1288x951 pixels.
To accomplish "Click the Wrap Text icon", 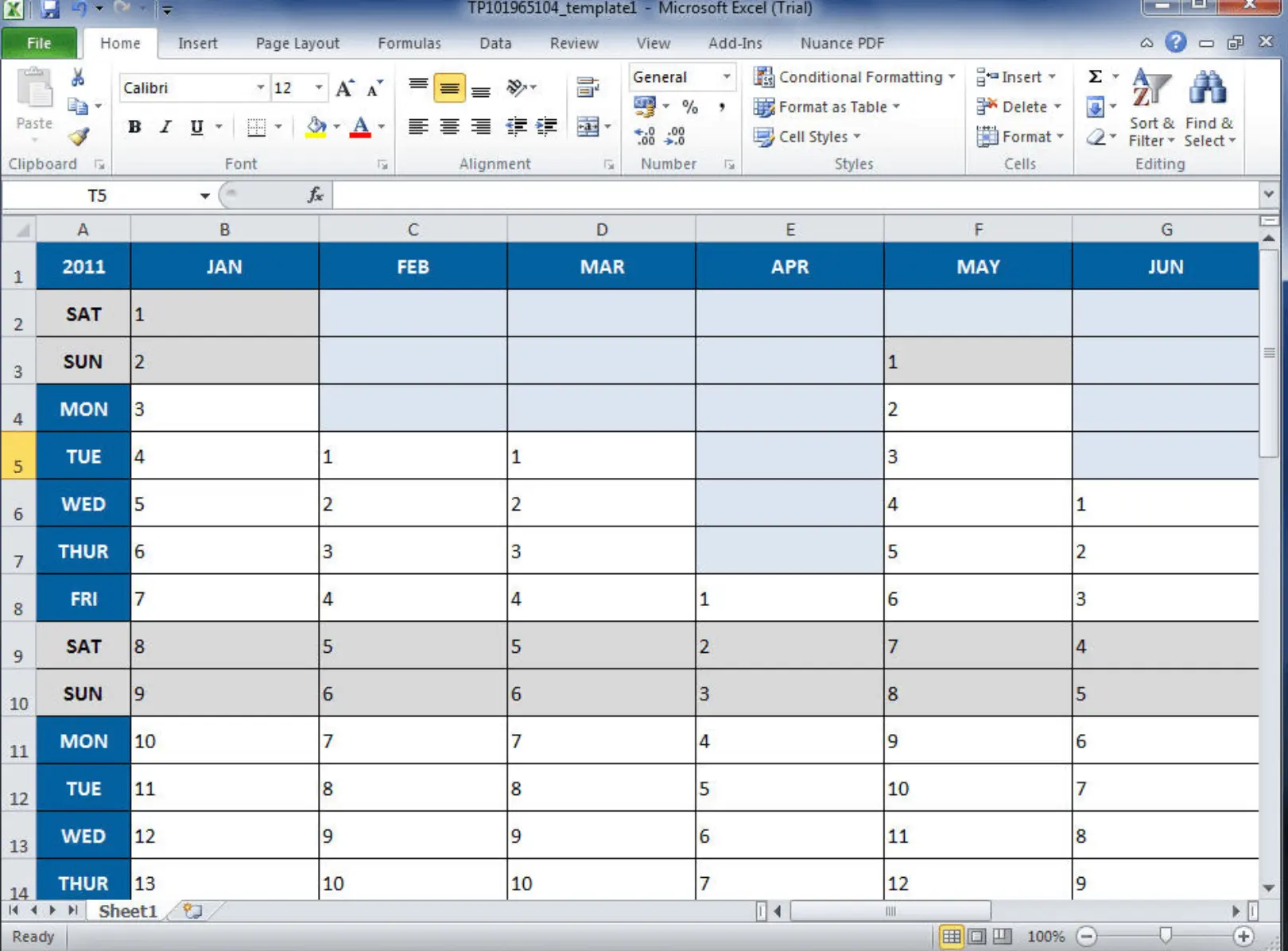I will point(588,87).
